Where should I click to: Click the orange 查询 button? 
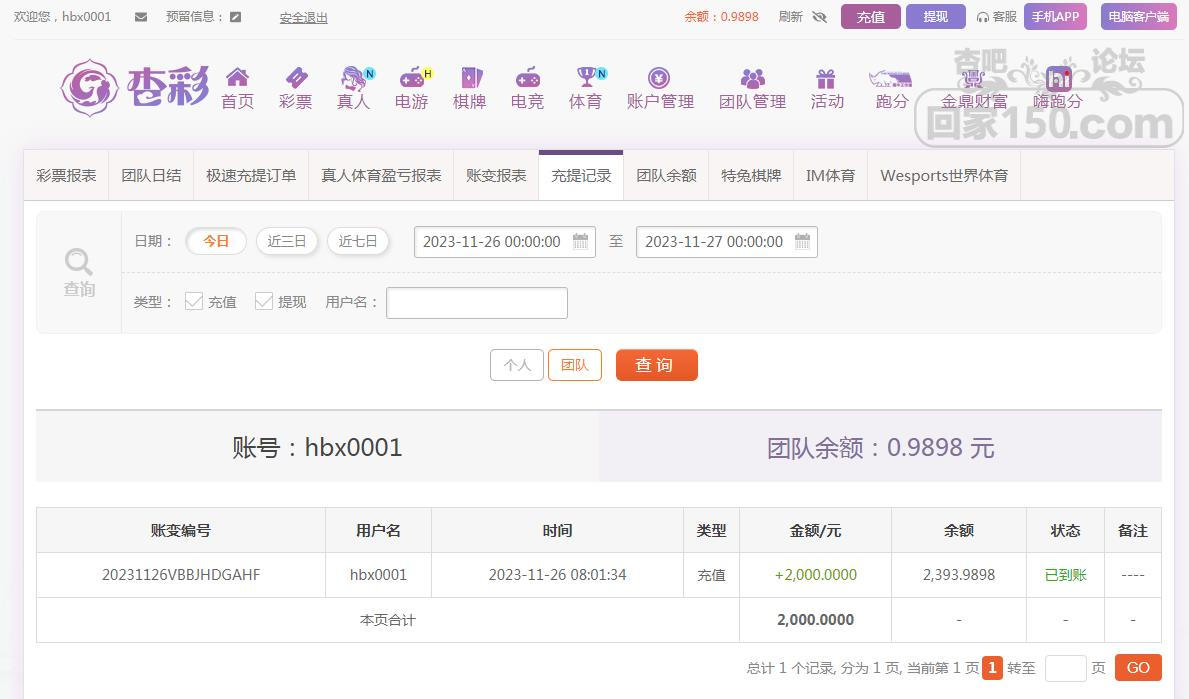tap(656, 365)
